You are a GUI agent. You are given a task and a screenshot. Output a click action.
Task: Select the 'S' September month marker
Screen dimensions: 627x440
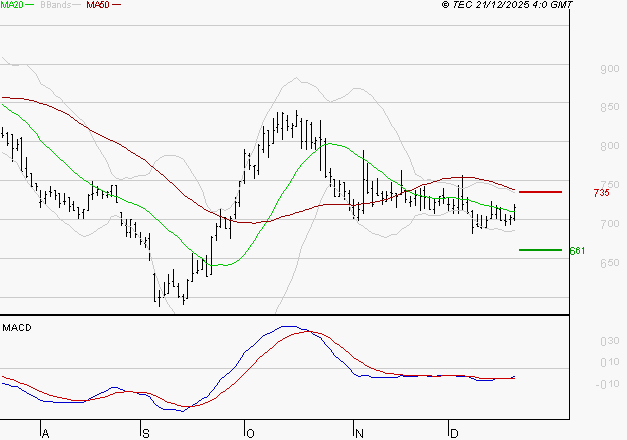[146, 433]
